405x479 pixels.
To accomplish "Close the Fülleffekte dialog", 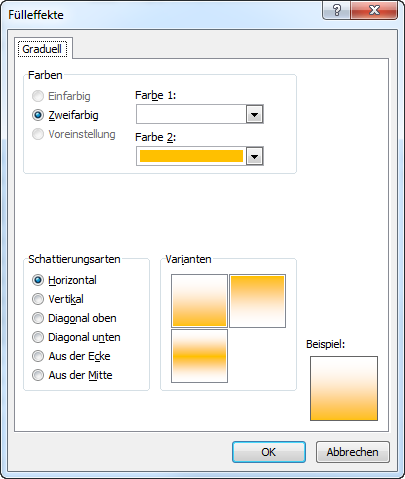I will 374,10.
